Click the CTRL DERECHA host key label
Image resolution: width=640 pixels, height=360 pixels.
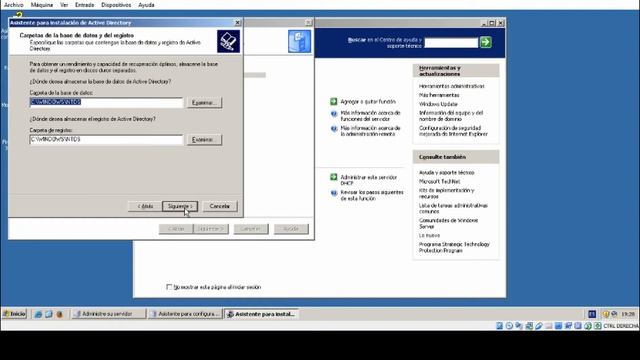620,326
